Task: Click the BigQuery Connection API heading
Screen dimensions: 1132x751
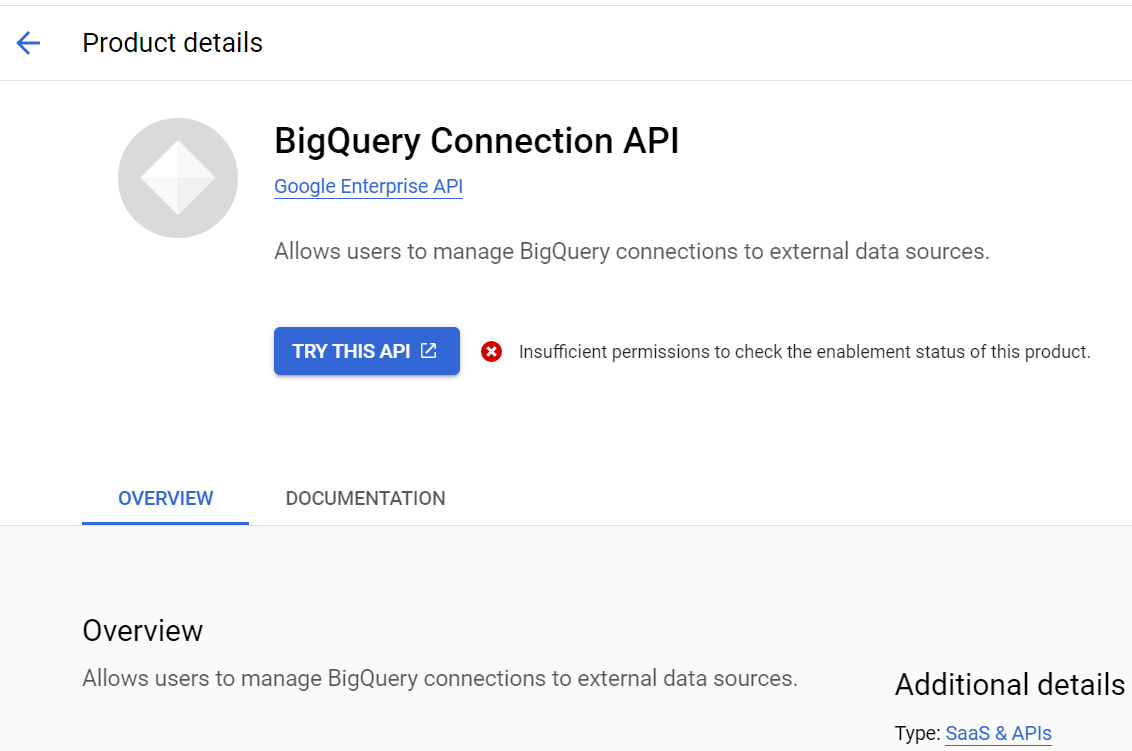Action: click(x=476, y=141)
